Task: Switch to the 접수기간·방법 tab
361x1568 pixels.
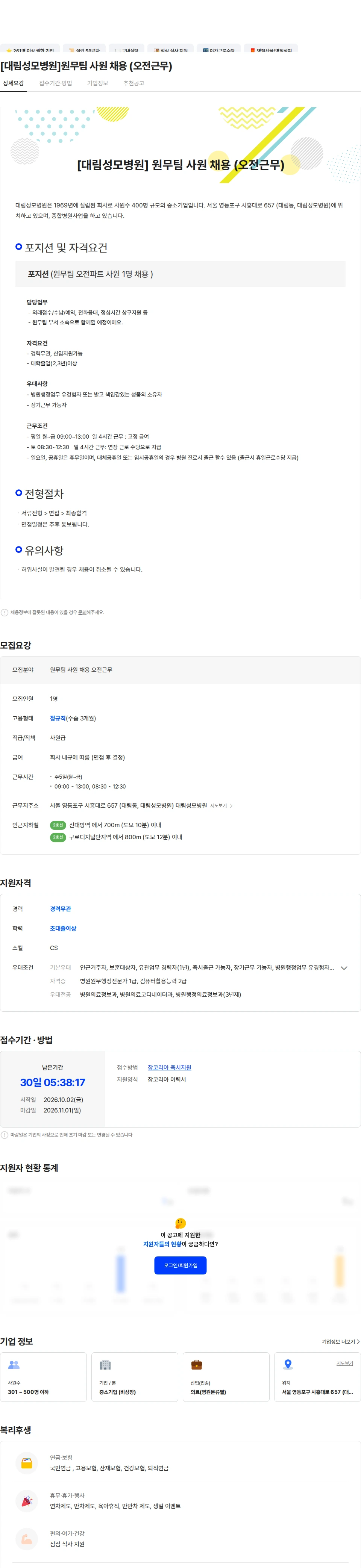Action: coord(55,83)
